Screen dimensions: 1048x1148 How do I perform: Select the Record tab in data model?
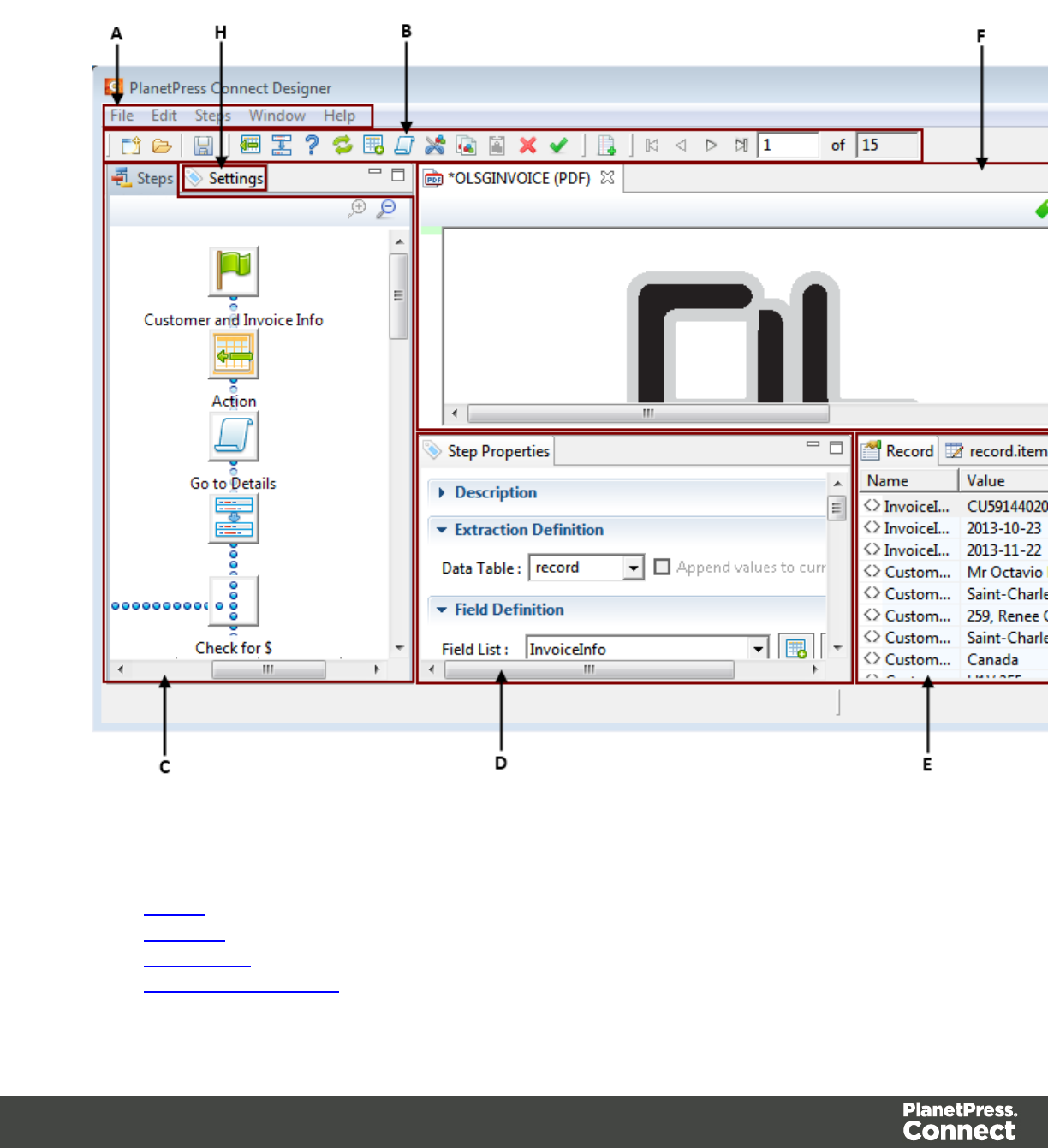pyautogui.click(x=897, y=451)
